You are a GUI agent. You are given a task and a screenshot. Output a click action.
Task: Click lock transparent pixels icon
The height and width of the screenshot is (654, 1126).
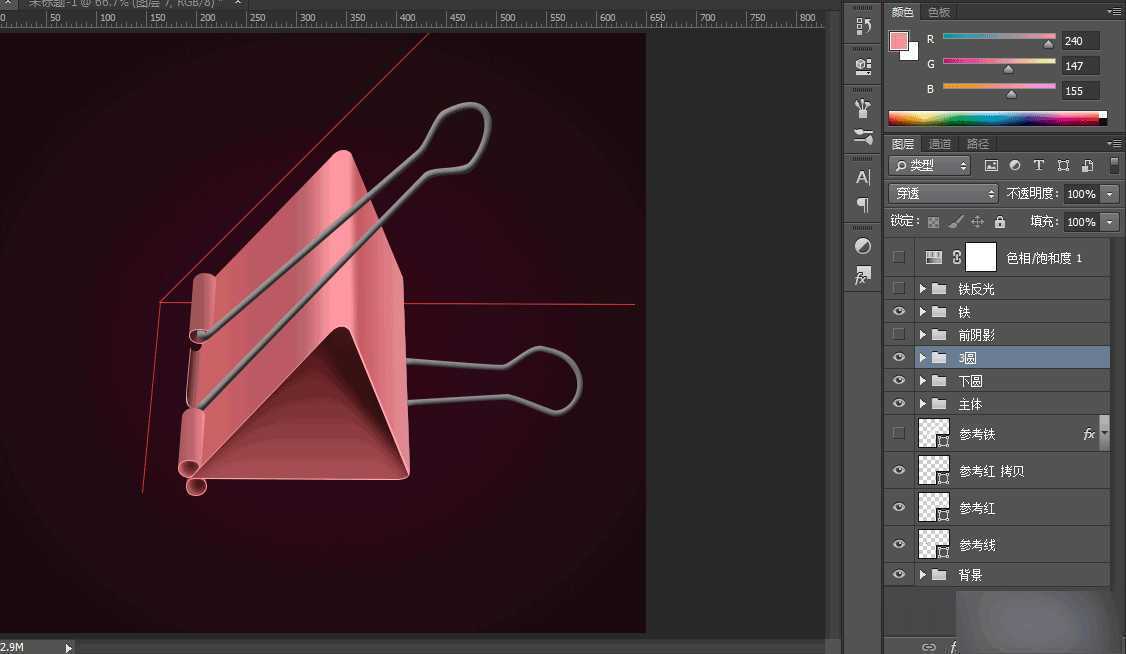point(933,222)
